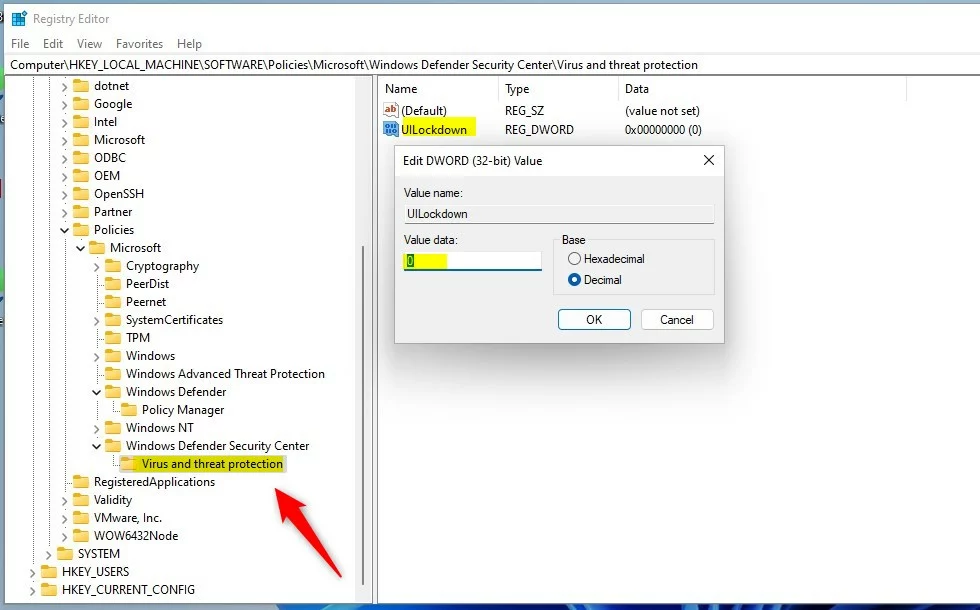Open the File menu
980x610 pixels.
click(x=20, y=44)
